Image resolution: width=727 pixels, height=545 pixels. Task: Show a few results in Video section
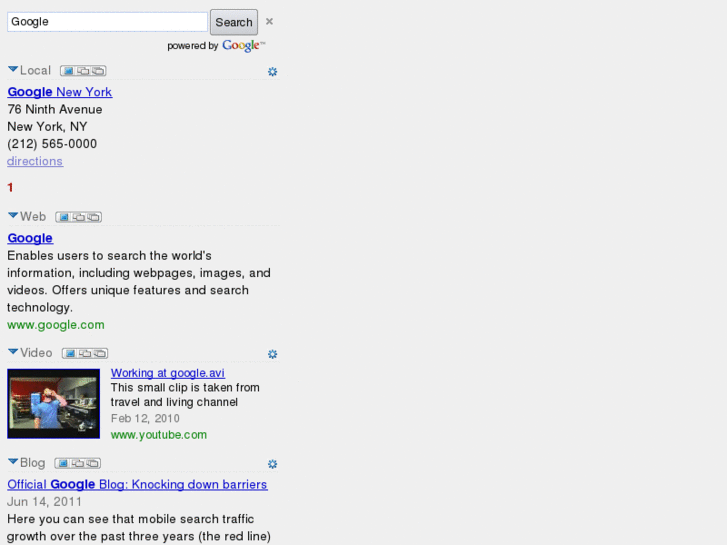[x=85, y=353]
